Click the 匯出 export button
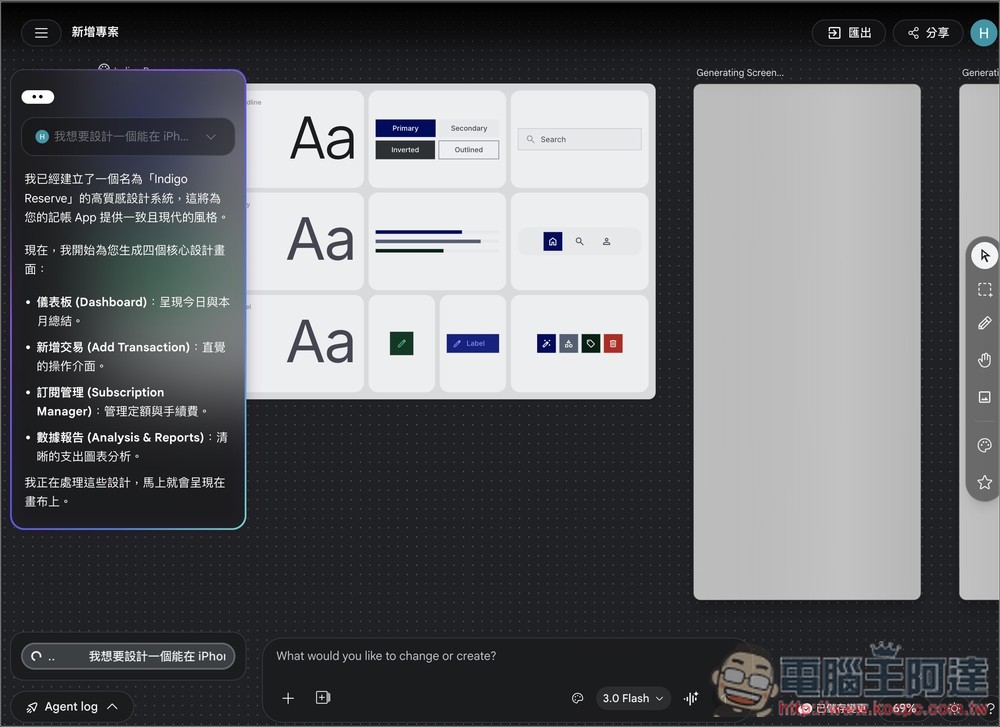The height and width of the screenshot is (727, 1000). point(849,33)
